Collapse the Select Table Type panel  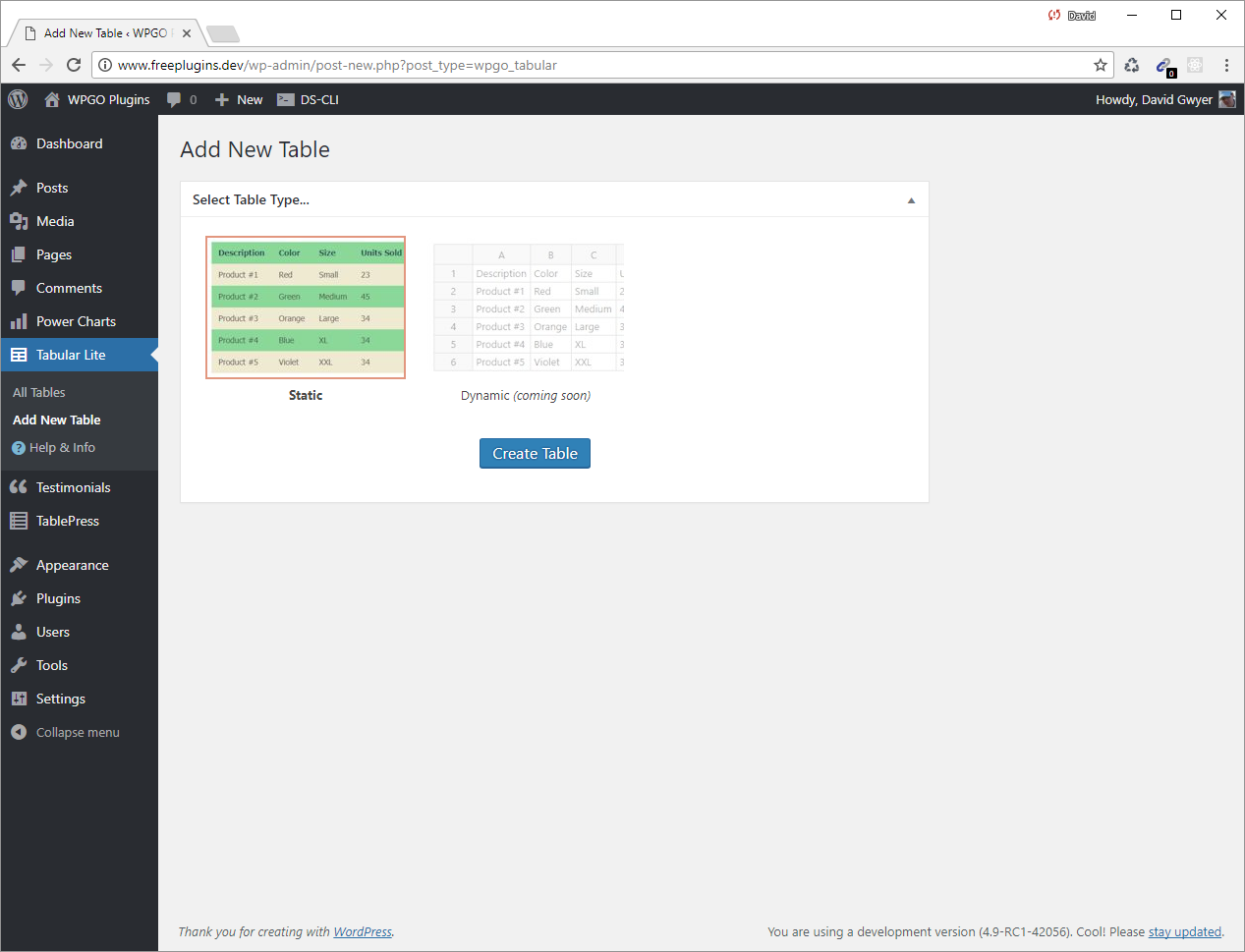[911, 200]
